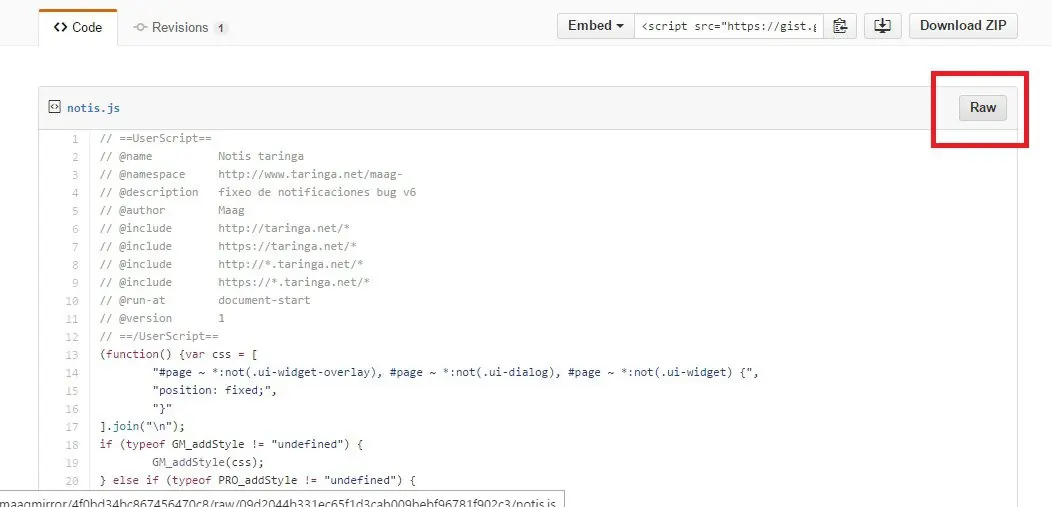Click the '@include http://taringa.net/*' line
Viewport: 1052px width, 507px height.
click(x=225, y=228)
